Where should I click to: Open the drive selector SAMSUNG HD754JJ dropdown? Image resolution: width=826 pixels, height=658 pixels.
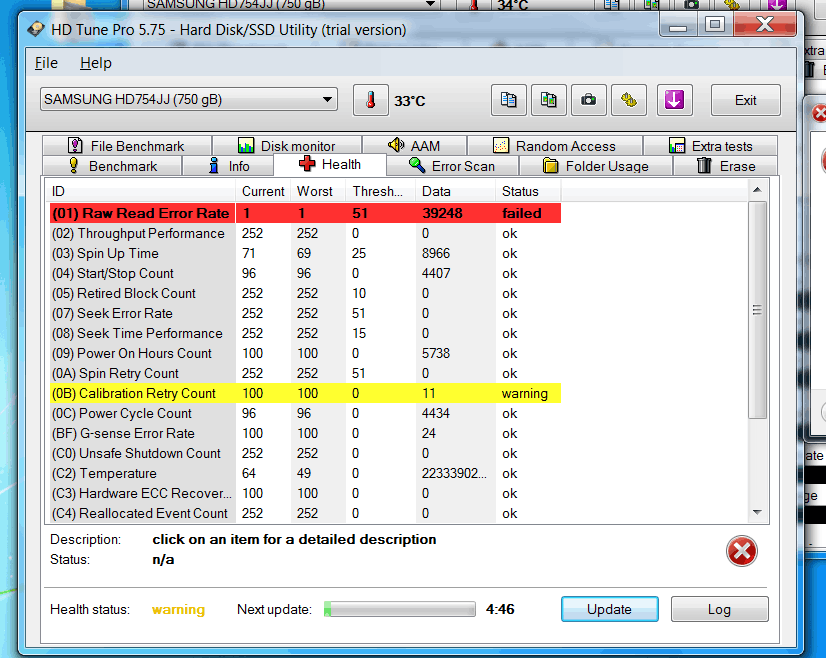tap(189, 99)
